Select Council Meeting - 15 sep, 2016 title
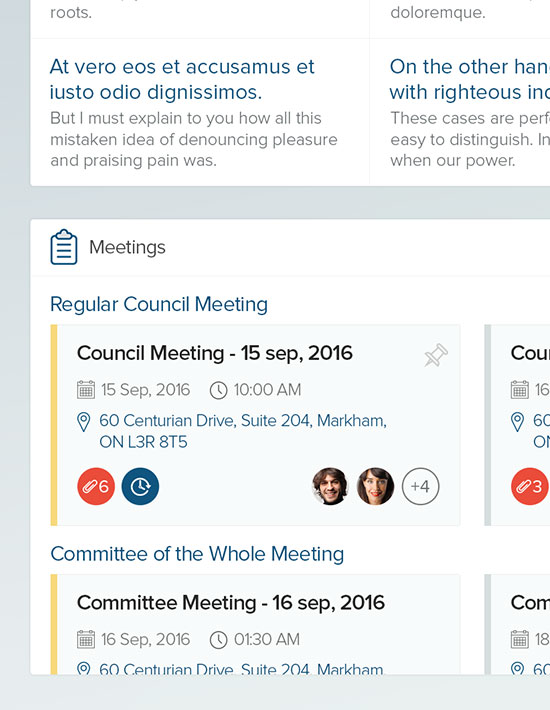This screenshot has height=710, width=550. click(x=215, y=353)
